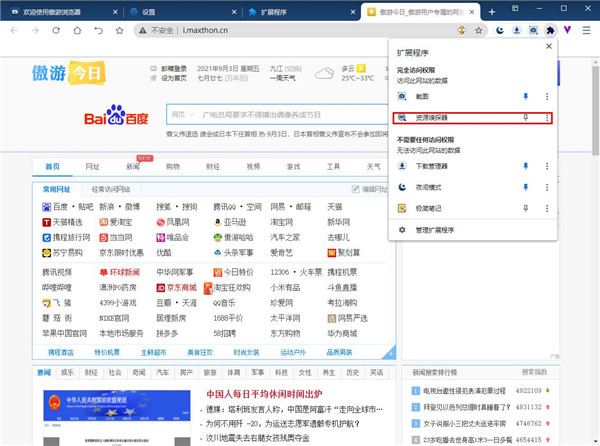Screen dimensions: 600x446
Task: Expand the 网页 search type dropdown
Action: (x=181, y=115)
